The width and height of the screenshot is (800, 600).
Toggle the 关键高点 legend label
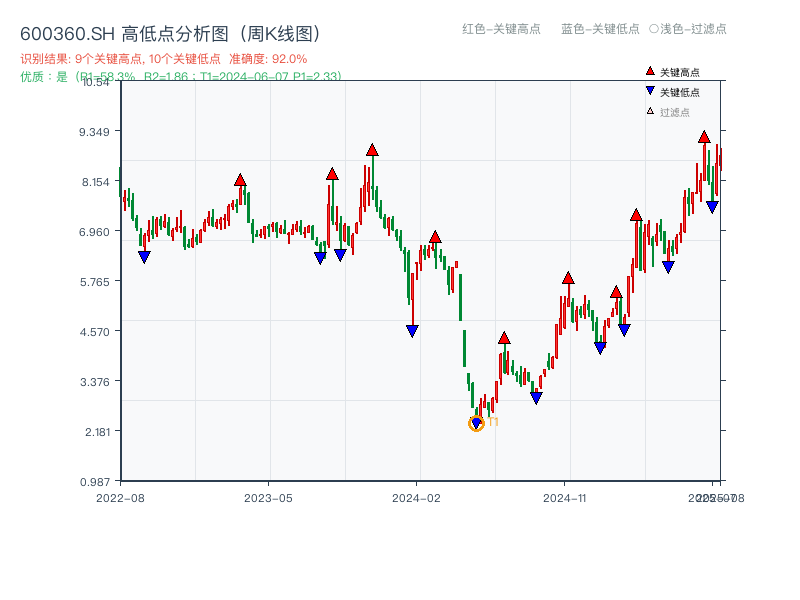point(680,73)
